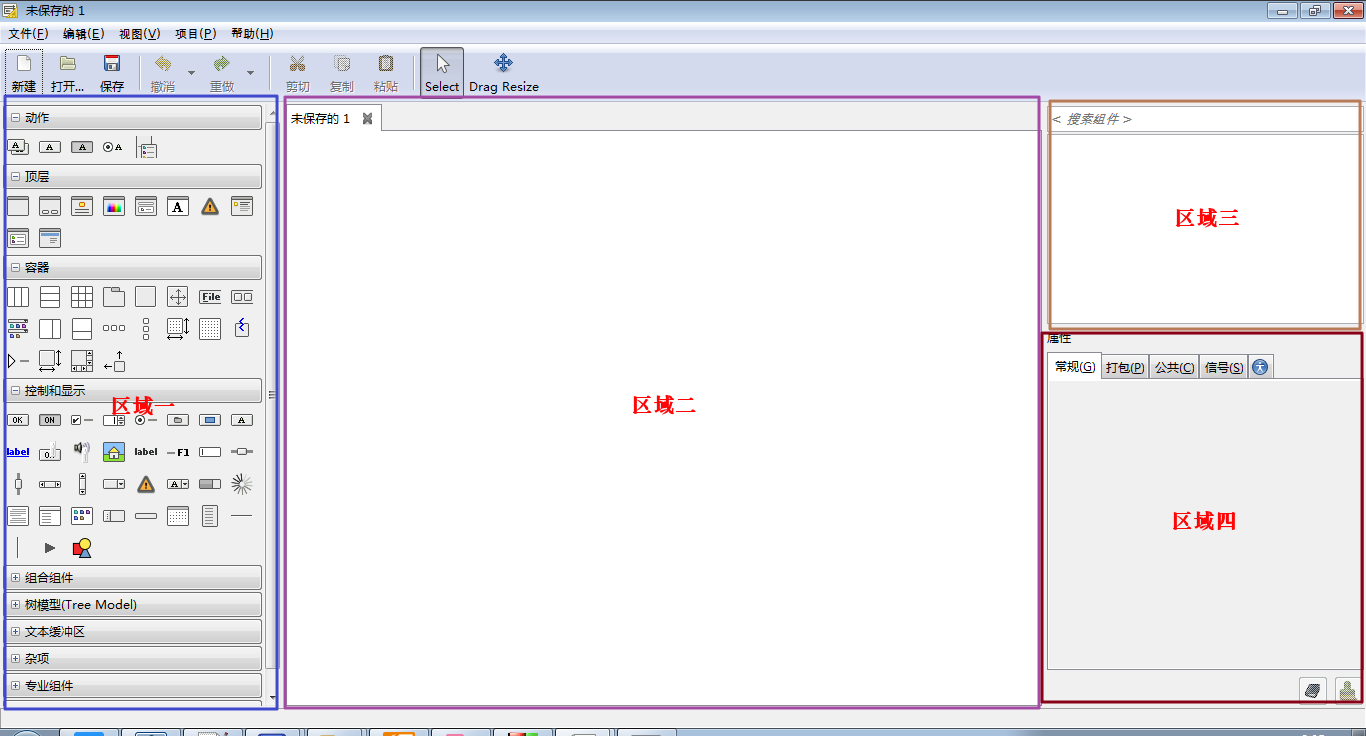Select the Calendar widget icon
The image size is (1366, 736).
point(178,516)
